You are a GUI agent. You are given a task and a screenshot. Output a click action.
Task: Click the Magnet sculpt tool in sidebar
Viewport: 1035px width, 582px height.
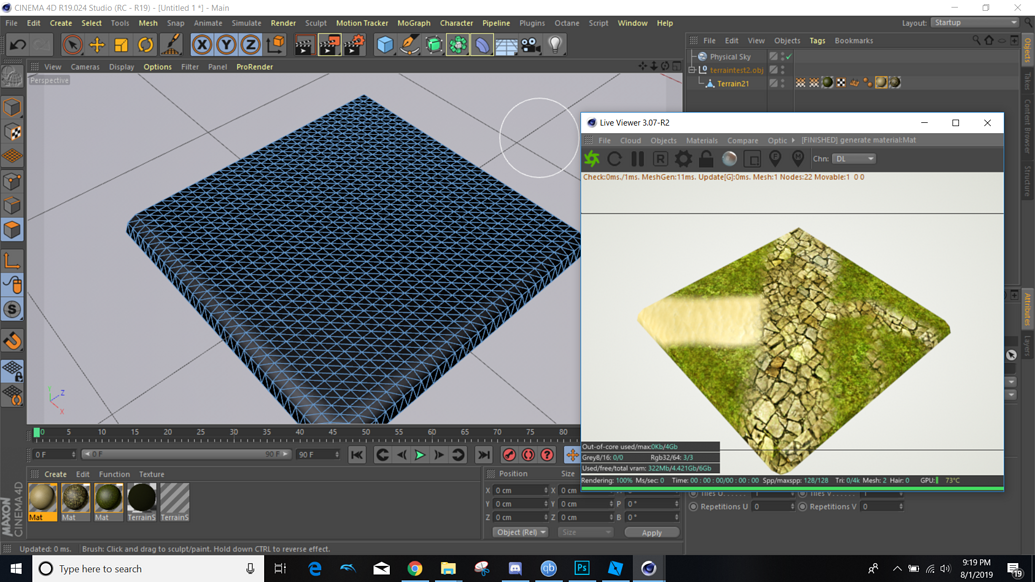coord(12,340)
